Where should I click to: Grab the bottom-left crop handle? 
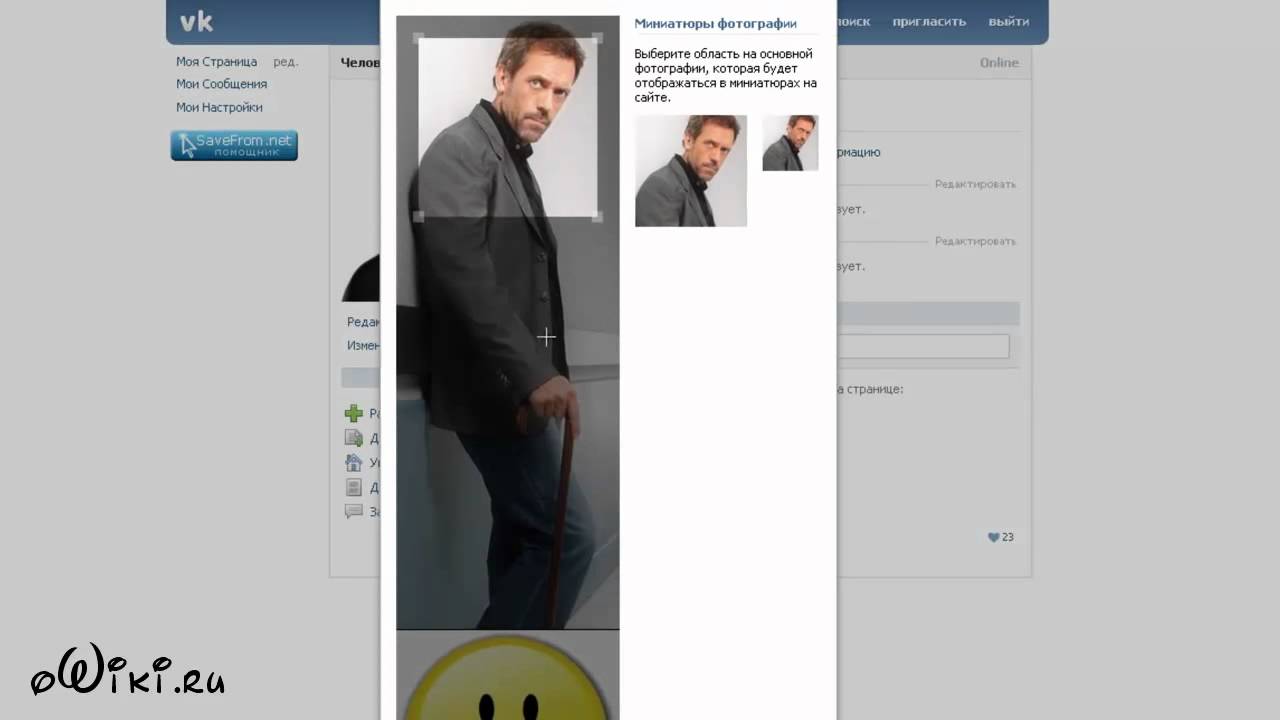419,216
